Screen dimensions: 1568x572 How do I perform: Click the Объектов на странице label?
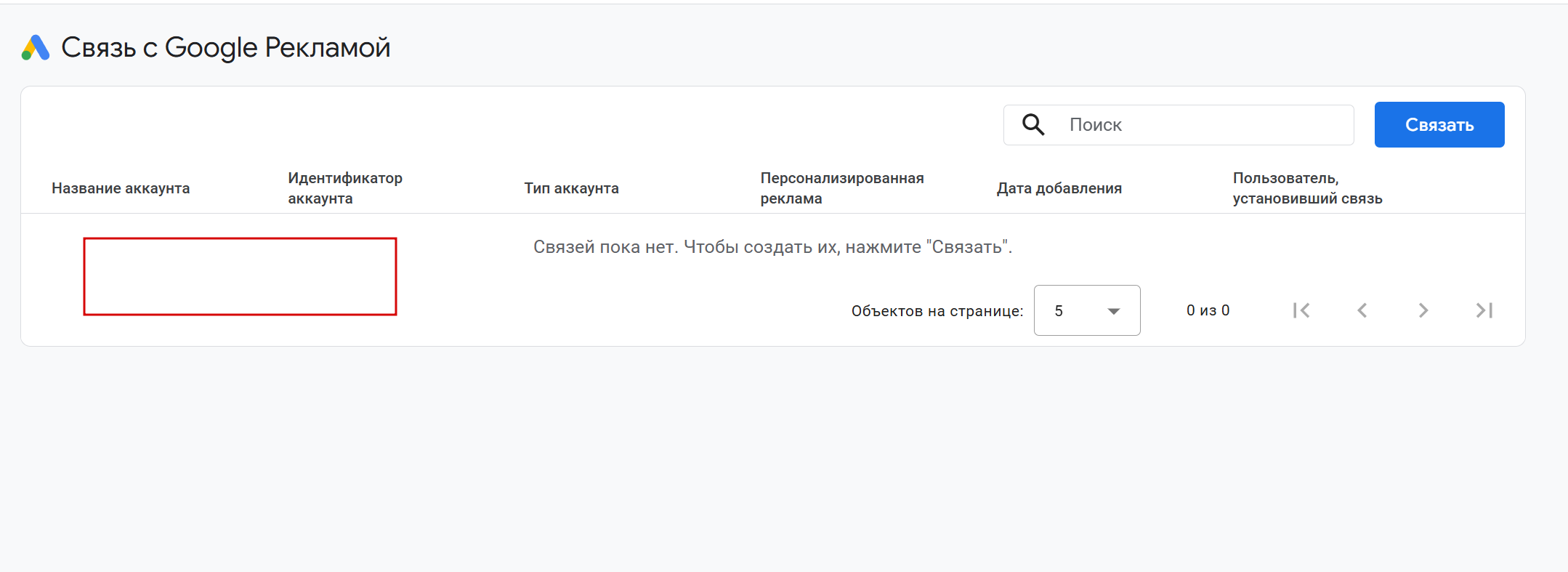coord(937,311)
